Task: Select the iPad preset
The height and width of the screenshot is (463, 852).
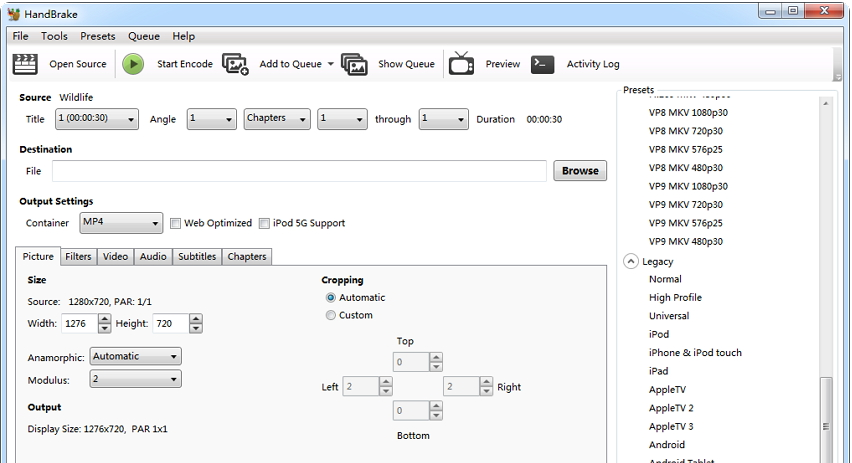Action: [659, 371]
